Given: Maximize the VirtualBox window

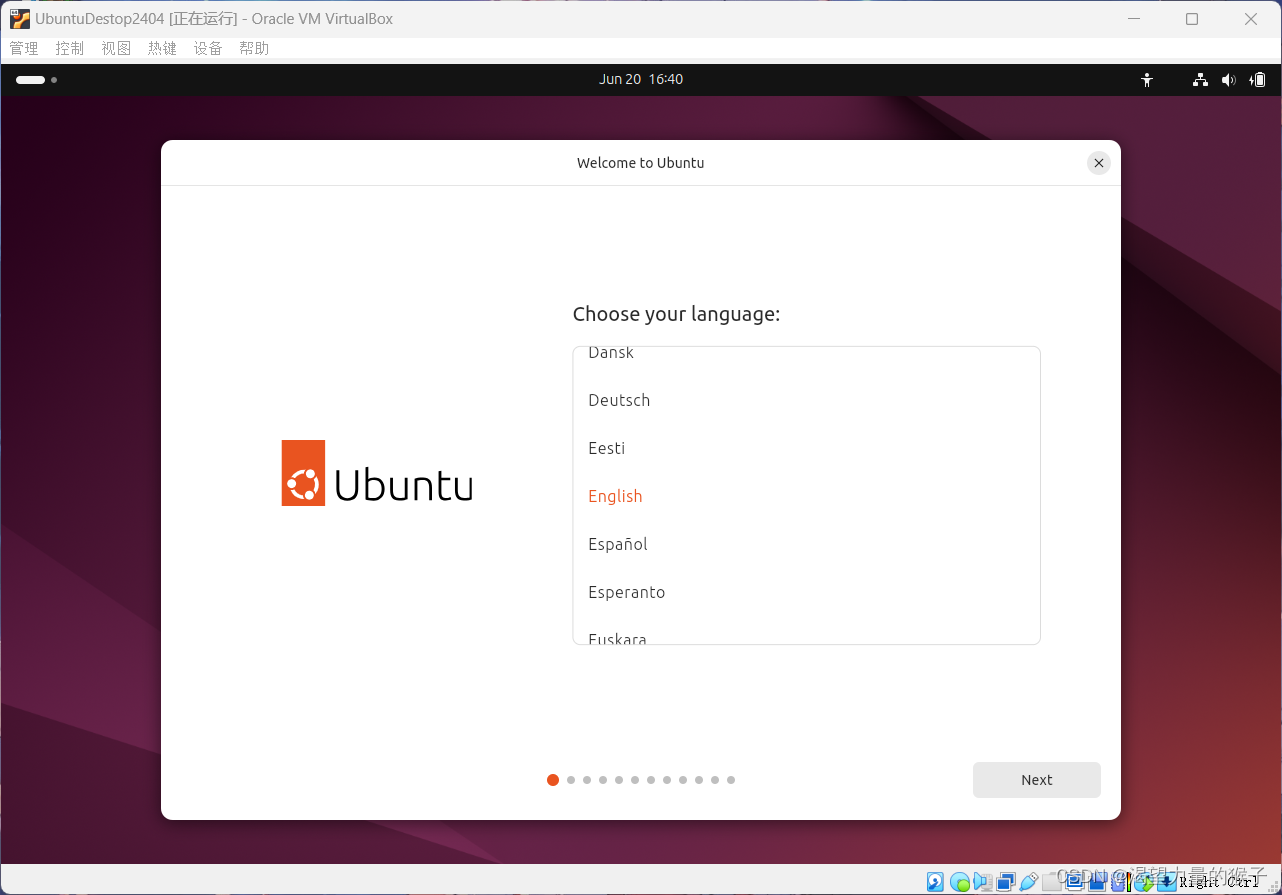Looking at the screenshot, I should 1192,19.
